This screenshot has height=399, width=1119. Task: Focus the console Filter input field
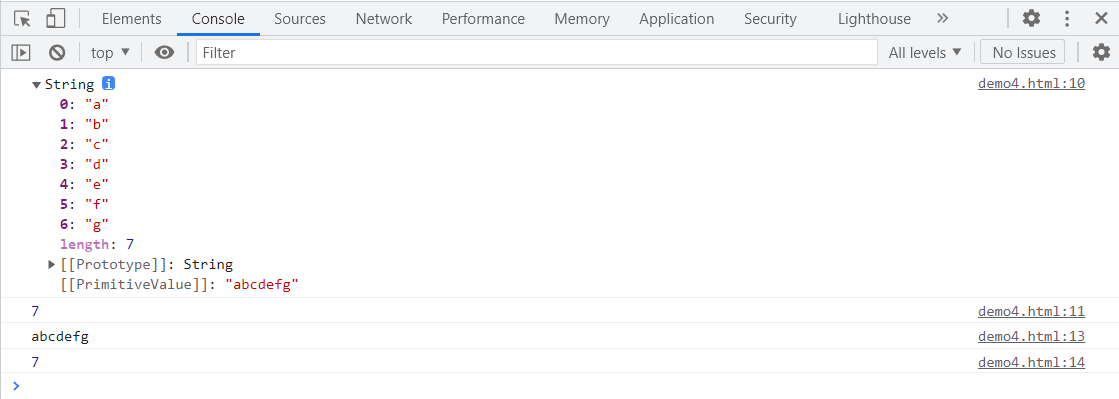click(x=537, y=52)
